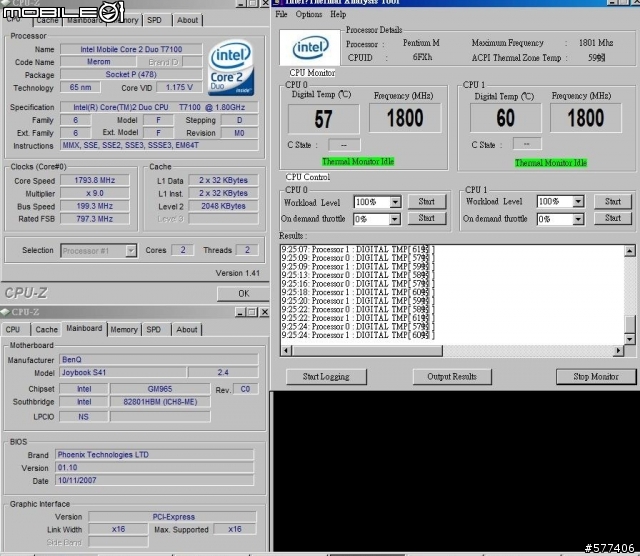
Task: Click Rated FSB value 797.3 MHz
Action: point(95,219)
